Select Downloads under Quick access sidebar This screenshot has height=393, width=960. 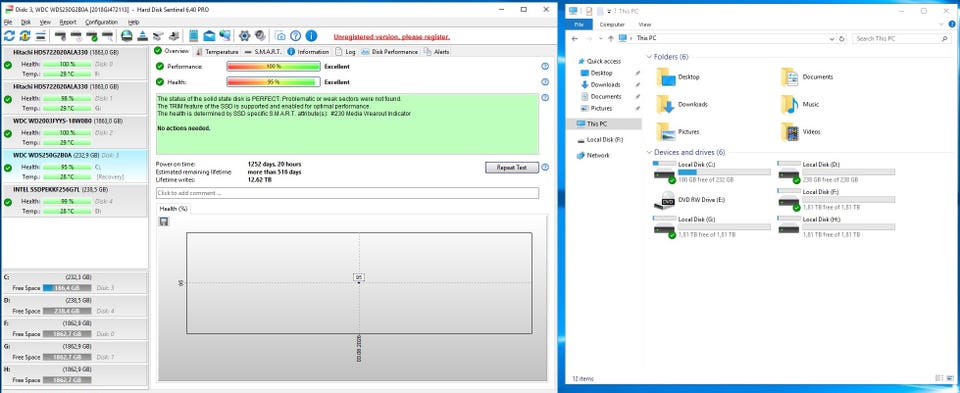[x=601, y=85]
